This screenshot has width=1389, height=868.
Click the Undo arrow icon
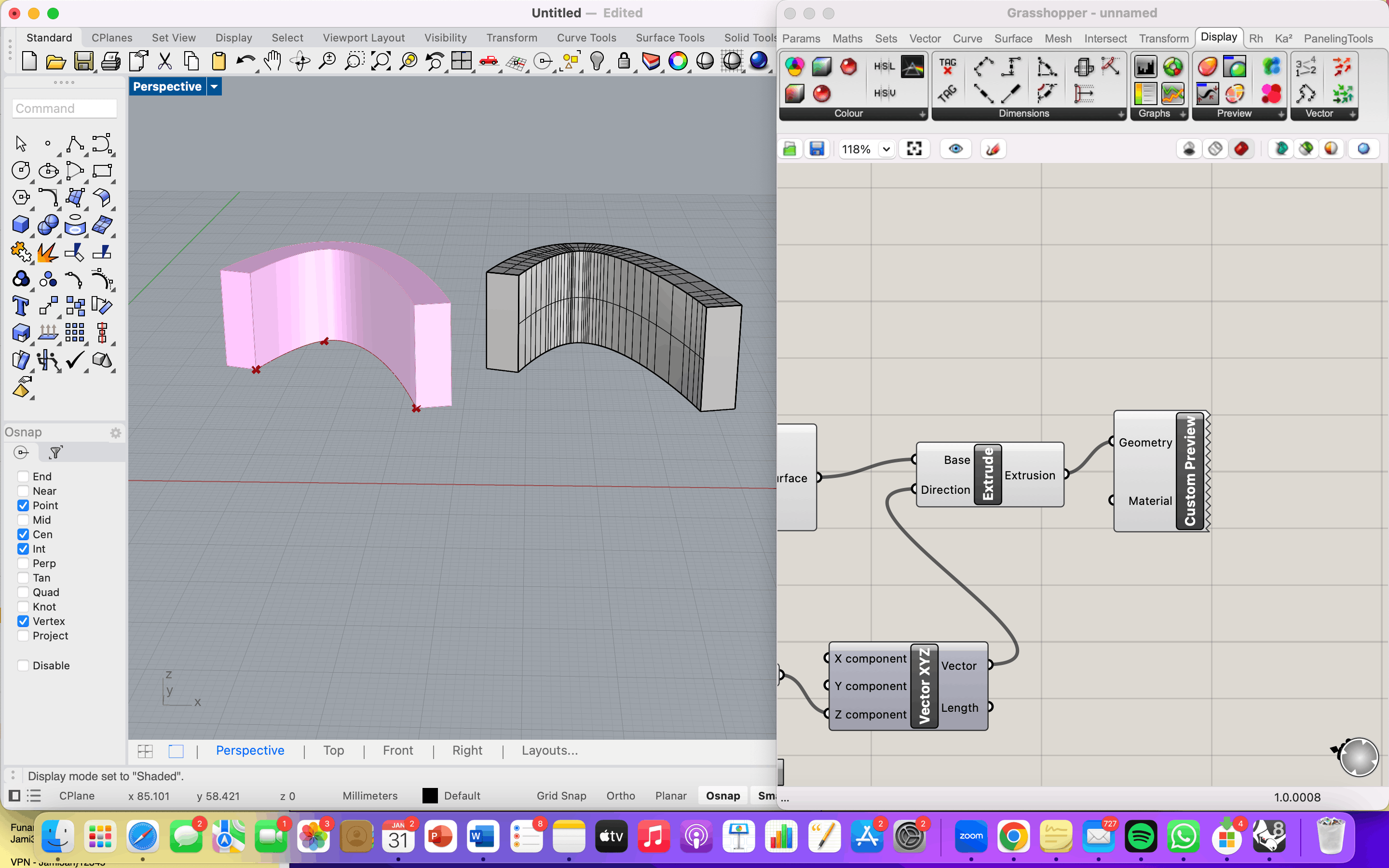(x=245, y=61)
